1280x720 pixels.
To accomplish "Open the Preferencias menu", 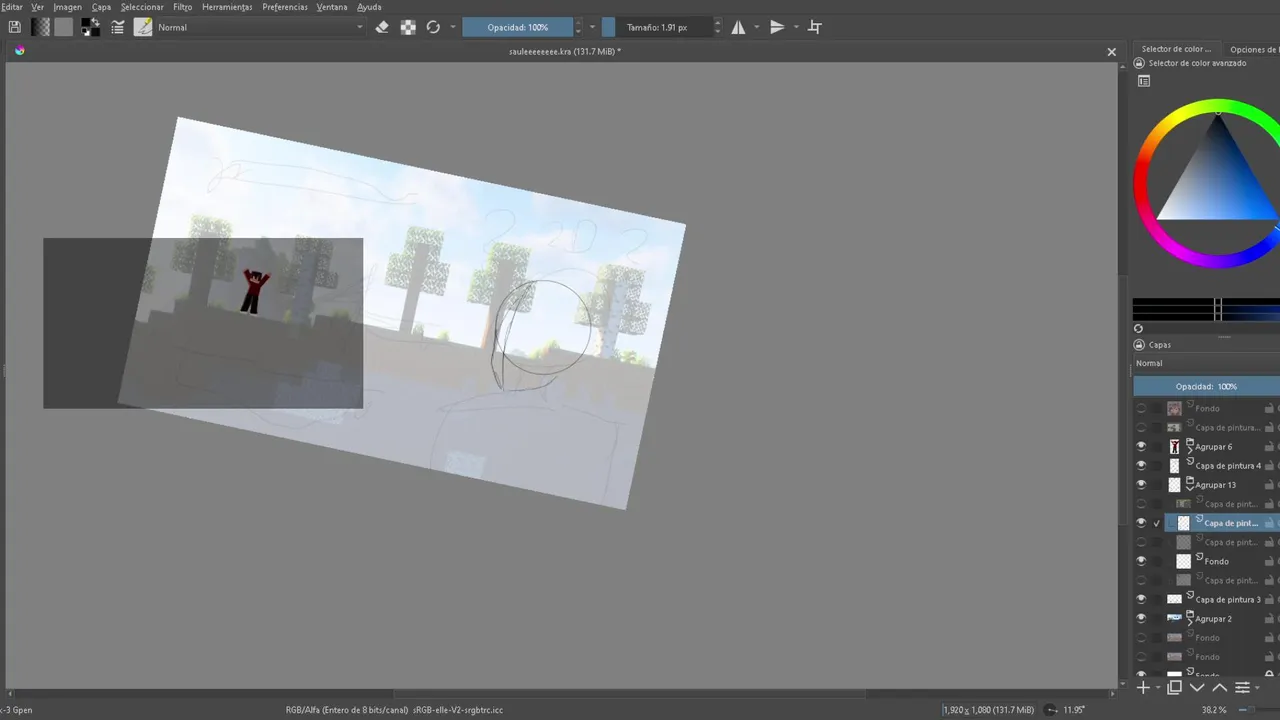I will [285, 7].
